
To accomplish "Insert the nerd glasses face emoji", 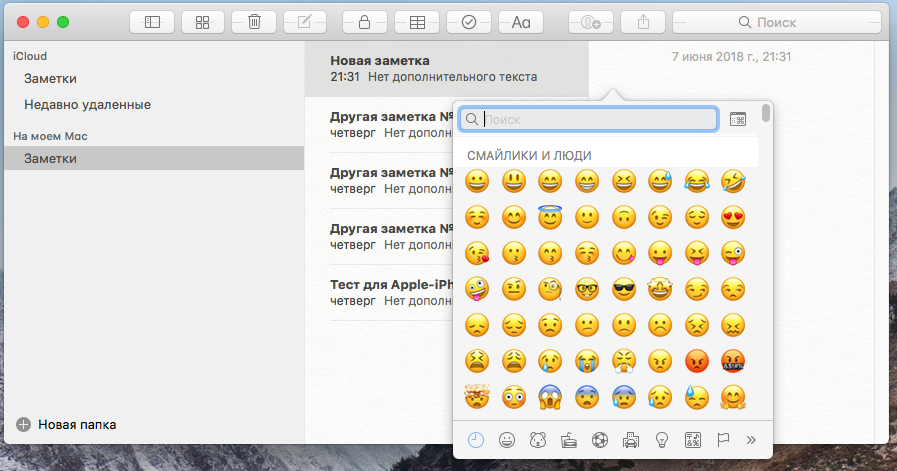I will [x=587, y=290].
